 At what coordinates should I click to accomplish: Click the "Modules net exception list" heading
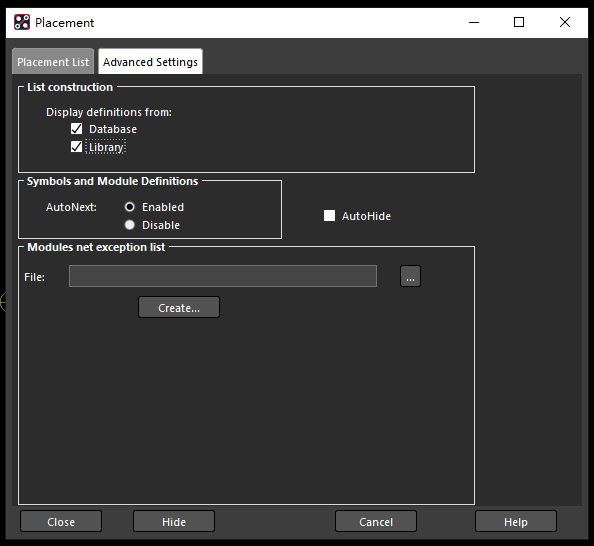point(96,247)
